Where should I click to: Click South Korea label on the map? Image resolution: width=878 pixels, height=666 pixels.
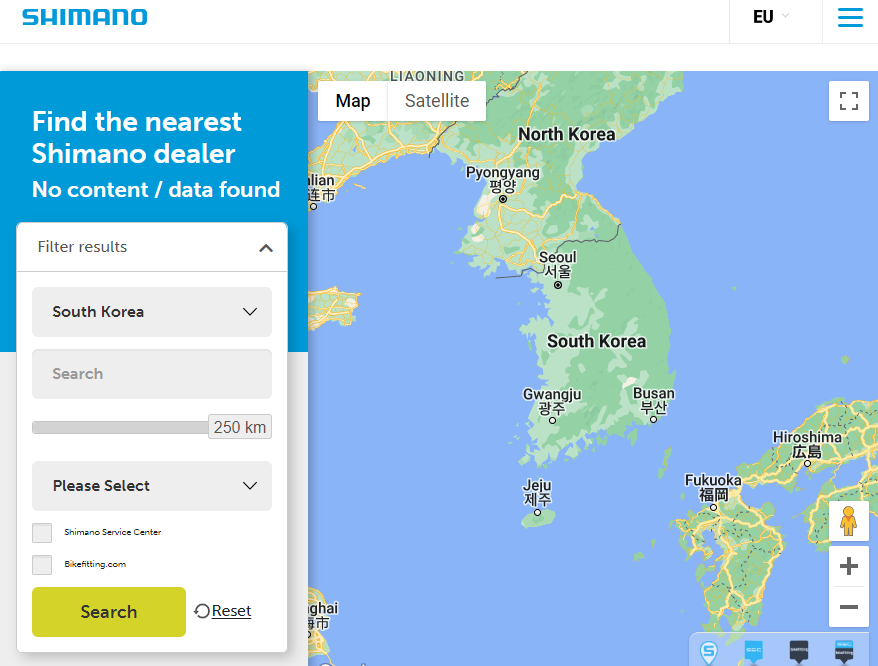596,341
